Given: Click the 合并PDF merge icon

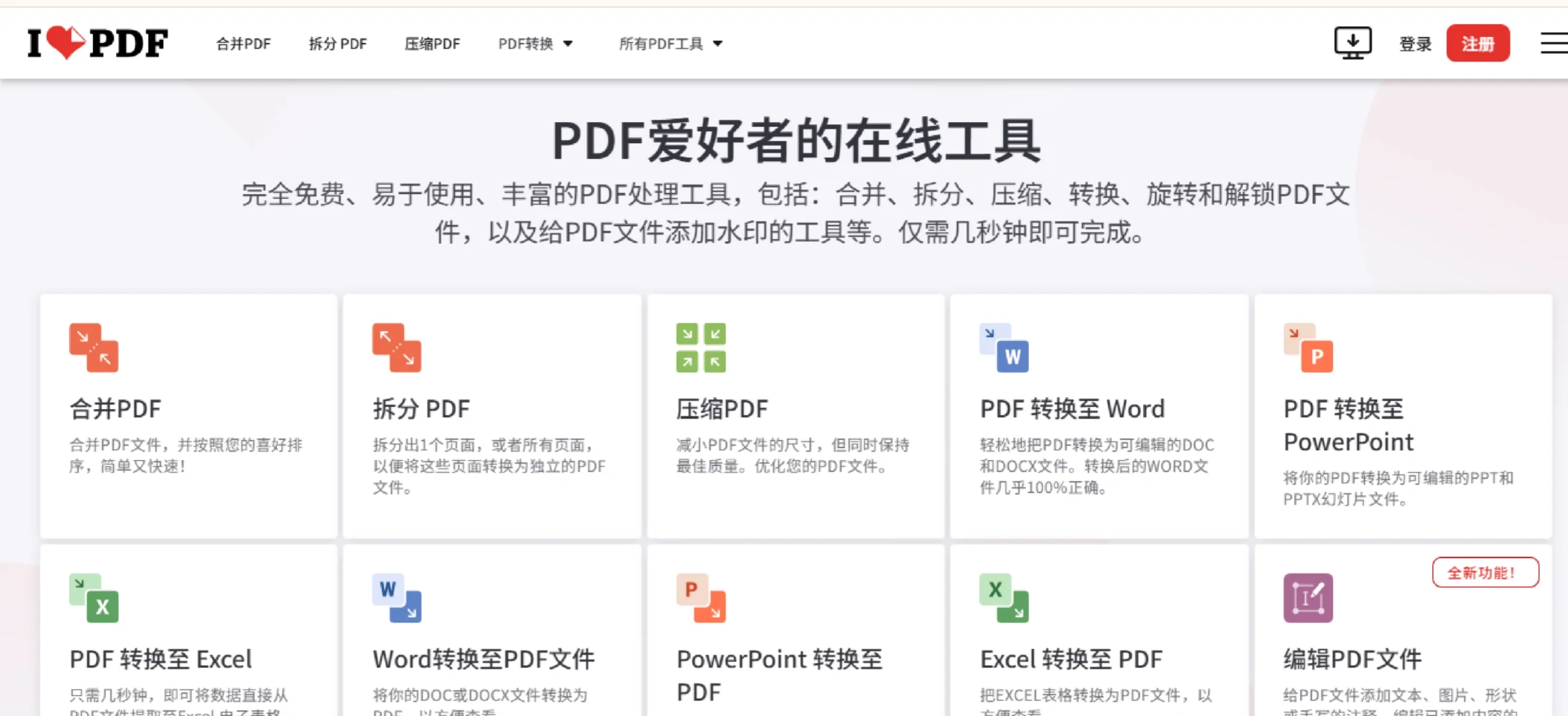Looking at the screenshot, I should [x=93, y=347].
